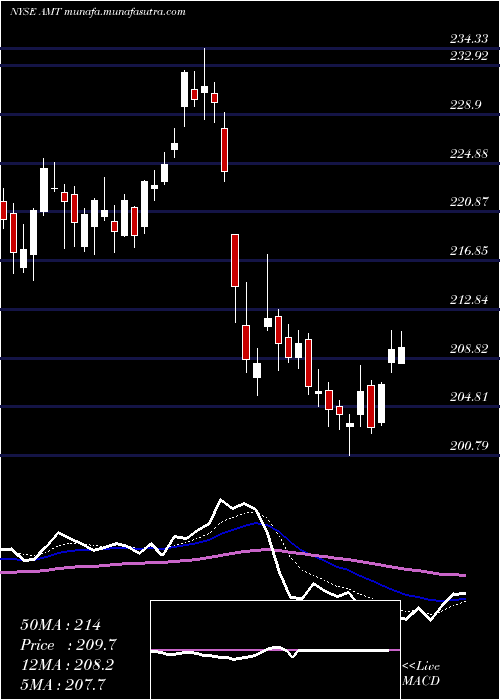Click the 208.82 price level label
This screenshot has width=500, height=700.
tap(469, 348)
